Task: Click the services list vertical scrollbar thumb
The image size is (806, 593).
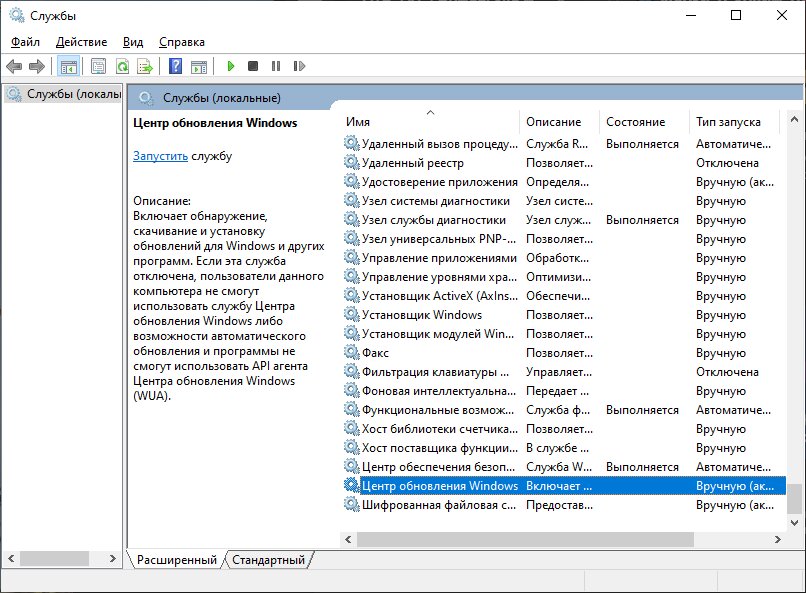Action: point(794,498)
